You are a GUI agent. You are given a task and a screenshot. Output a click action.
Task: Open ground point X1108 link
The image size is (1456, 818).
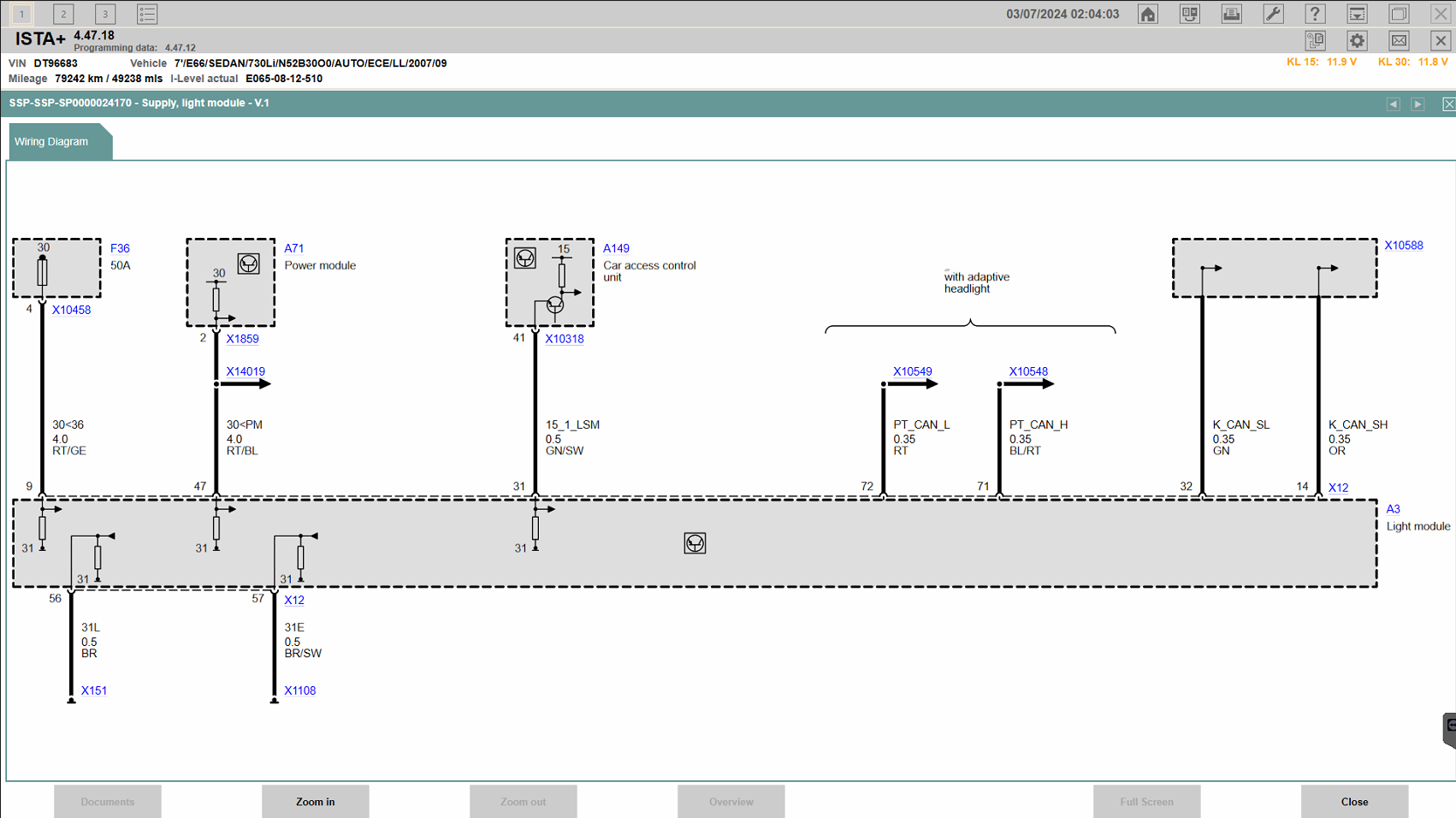click(300, 691)
